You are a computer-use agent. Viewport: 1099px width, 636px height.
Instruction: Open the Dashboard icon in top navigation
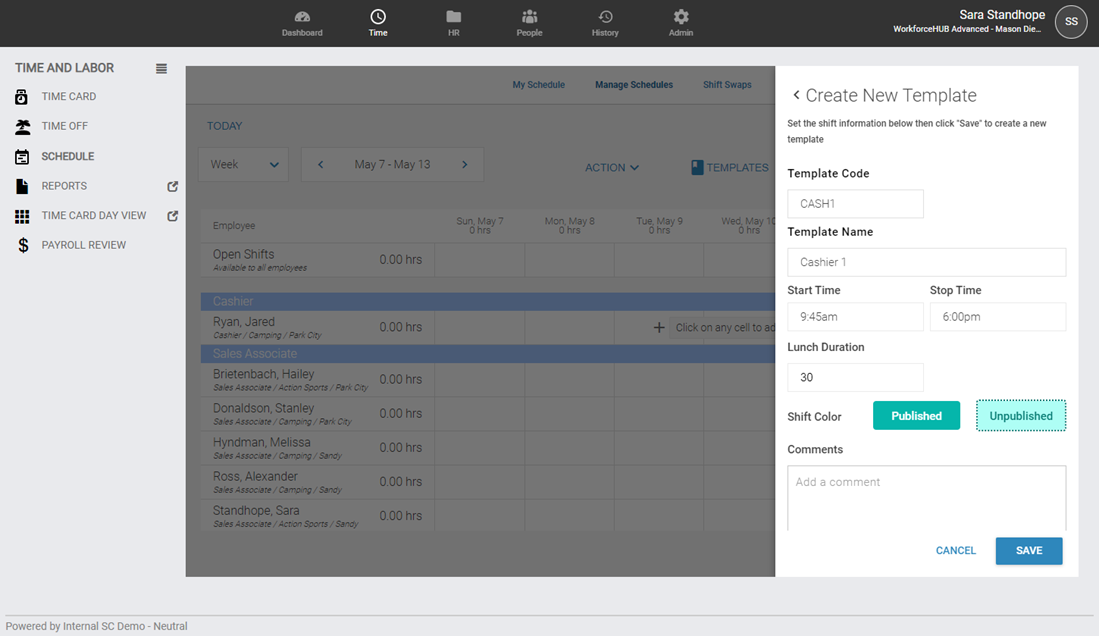(x=302, y=17)
